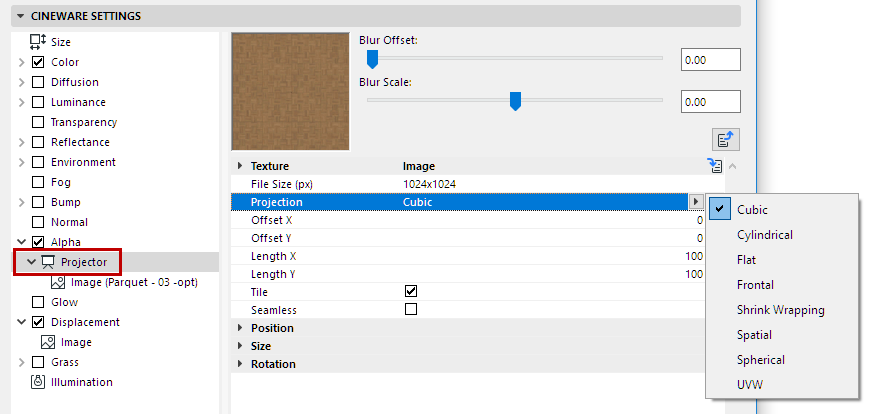Expand the Color channel arrow
The height and width of the screenshot is (414, 869).
22,62
